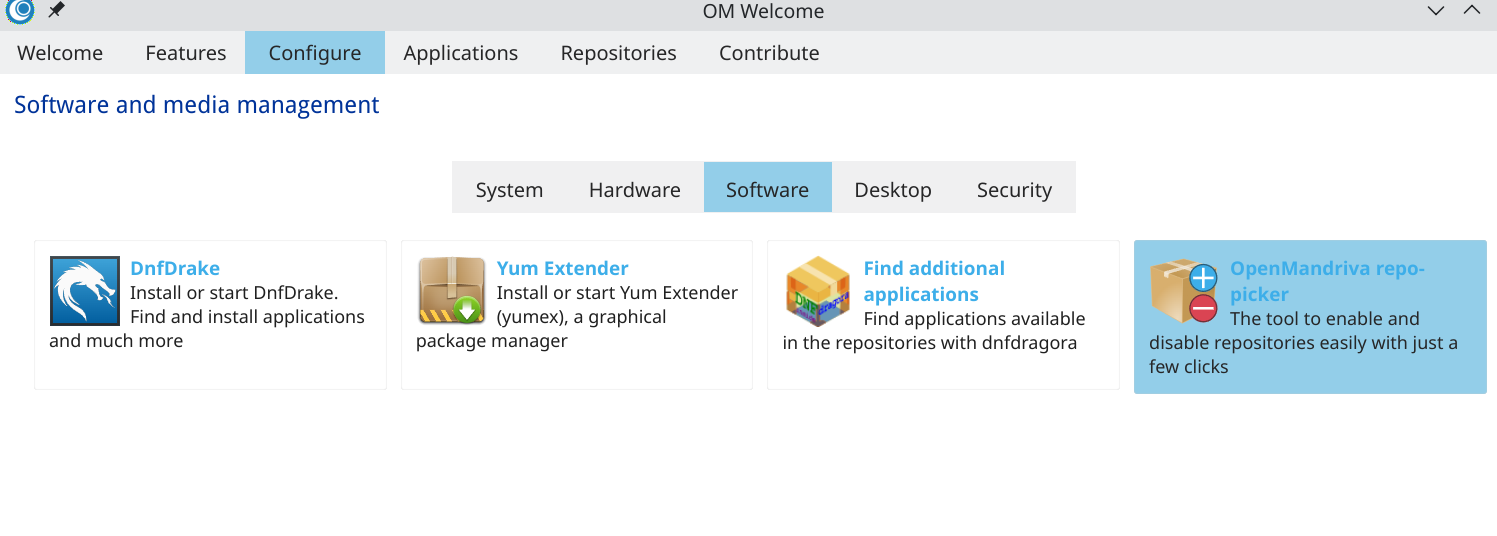Toggle the pin icon in title bar

coord(56,11)
